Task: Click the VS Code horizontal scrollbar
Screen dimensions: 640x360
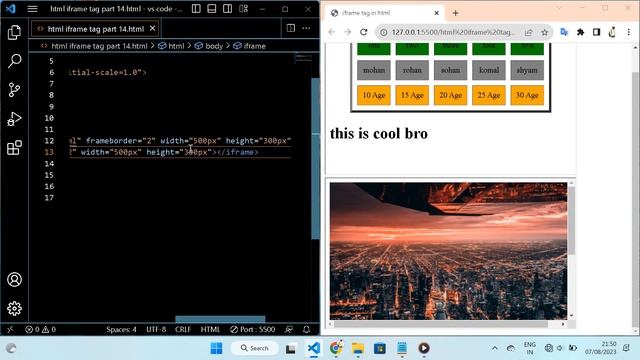Action: pos(220,319)
